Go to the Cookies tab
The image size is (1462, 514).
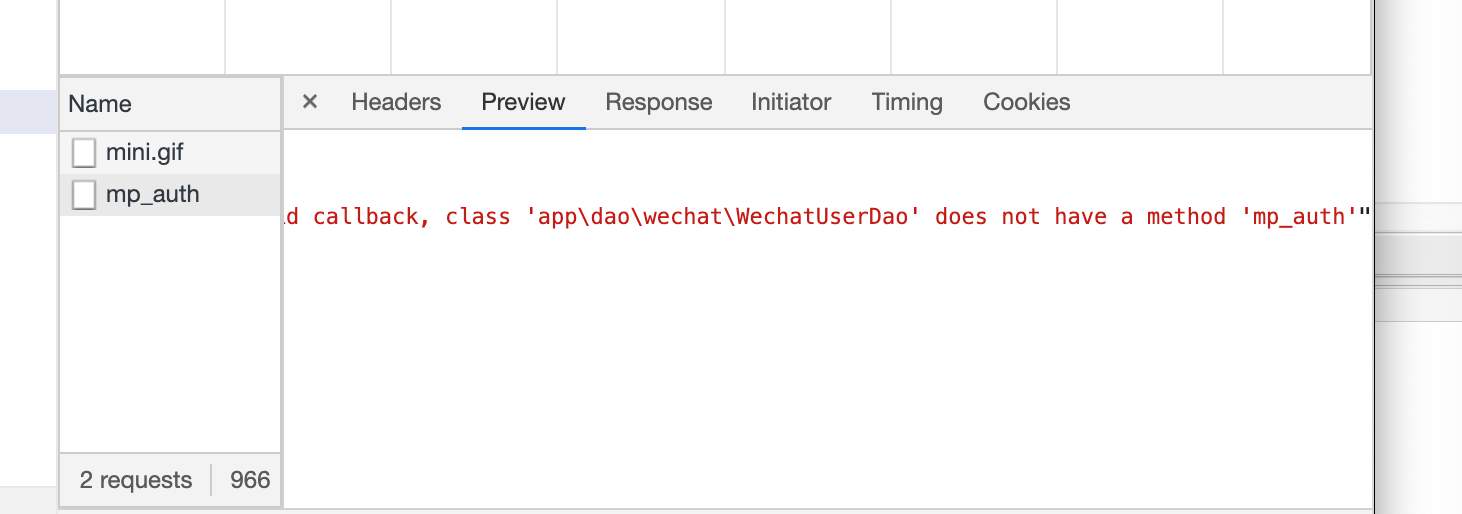click(1027, 102)
